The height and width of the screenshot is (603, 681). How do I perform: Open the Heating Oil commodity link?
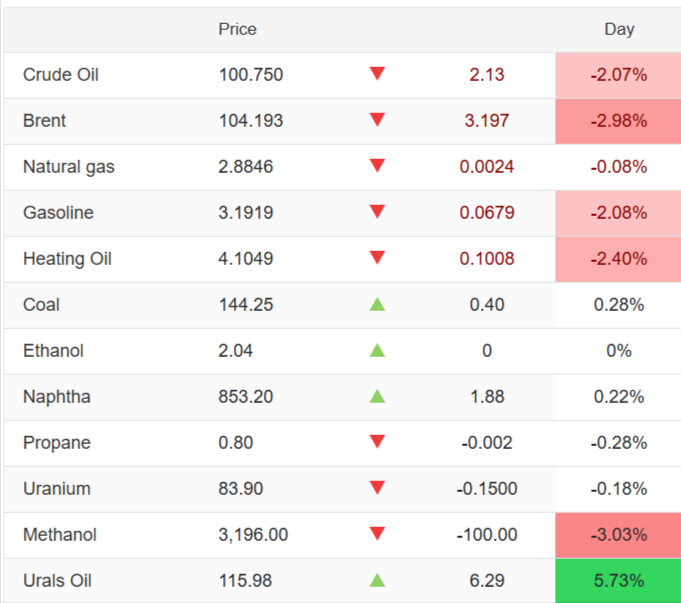(x=67, y=259)
